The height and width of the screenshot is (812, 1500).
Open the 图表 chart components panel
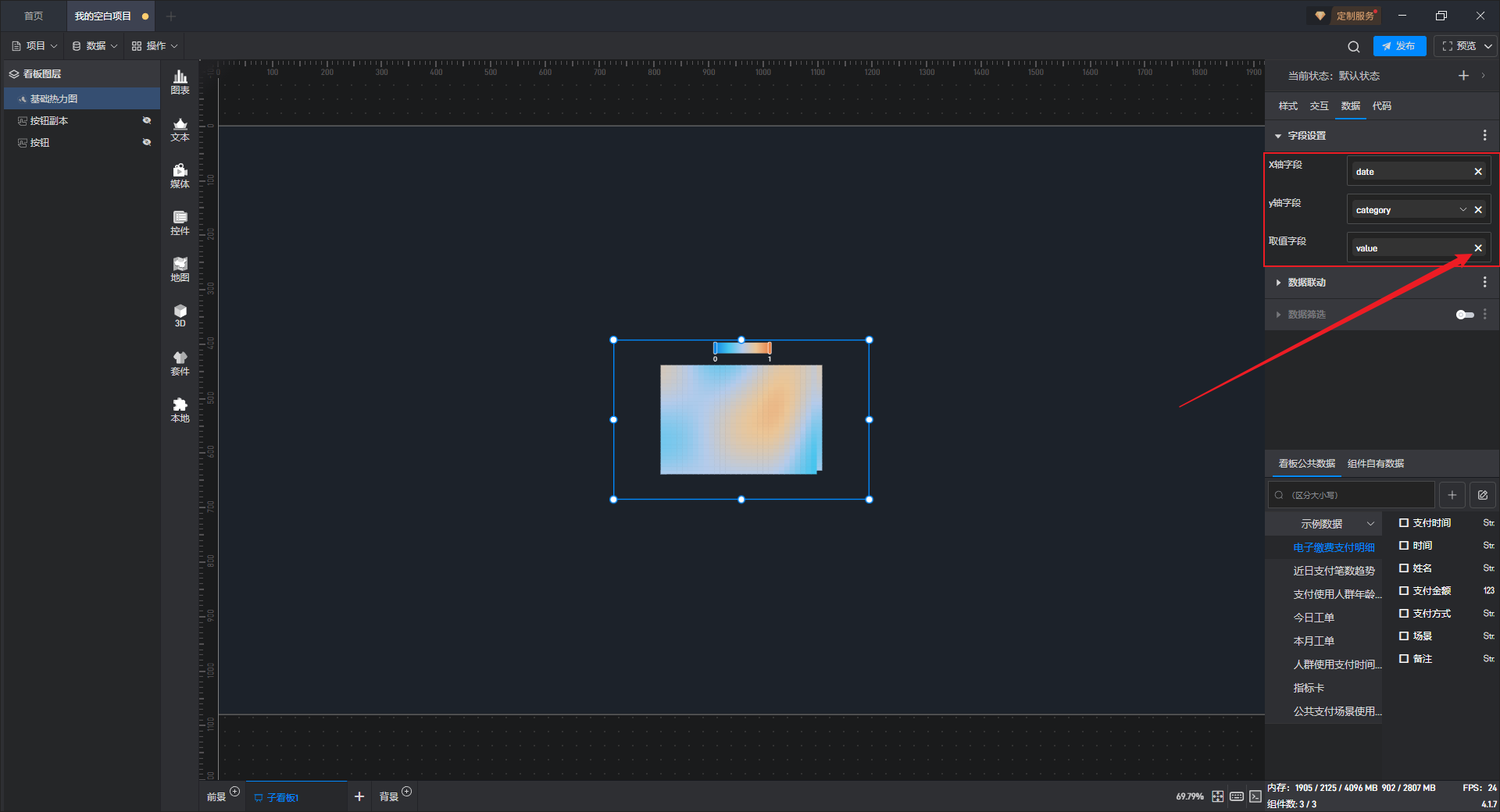(180, 81)
